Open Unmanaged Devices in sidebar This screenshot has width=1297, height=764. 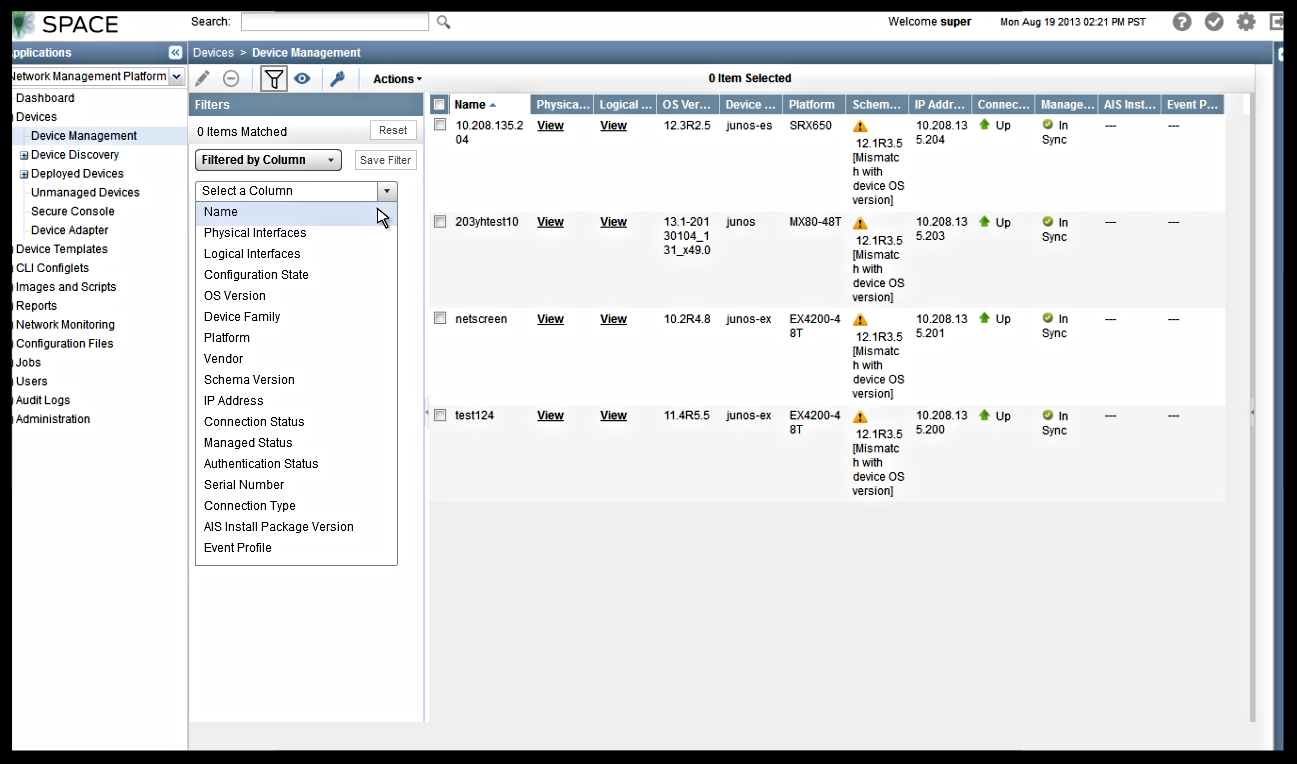pyautogui.click(x=85, y=193)
